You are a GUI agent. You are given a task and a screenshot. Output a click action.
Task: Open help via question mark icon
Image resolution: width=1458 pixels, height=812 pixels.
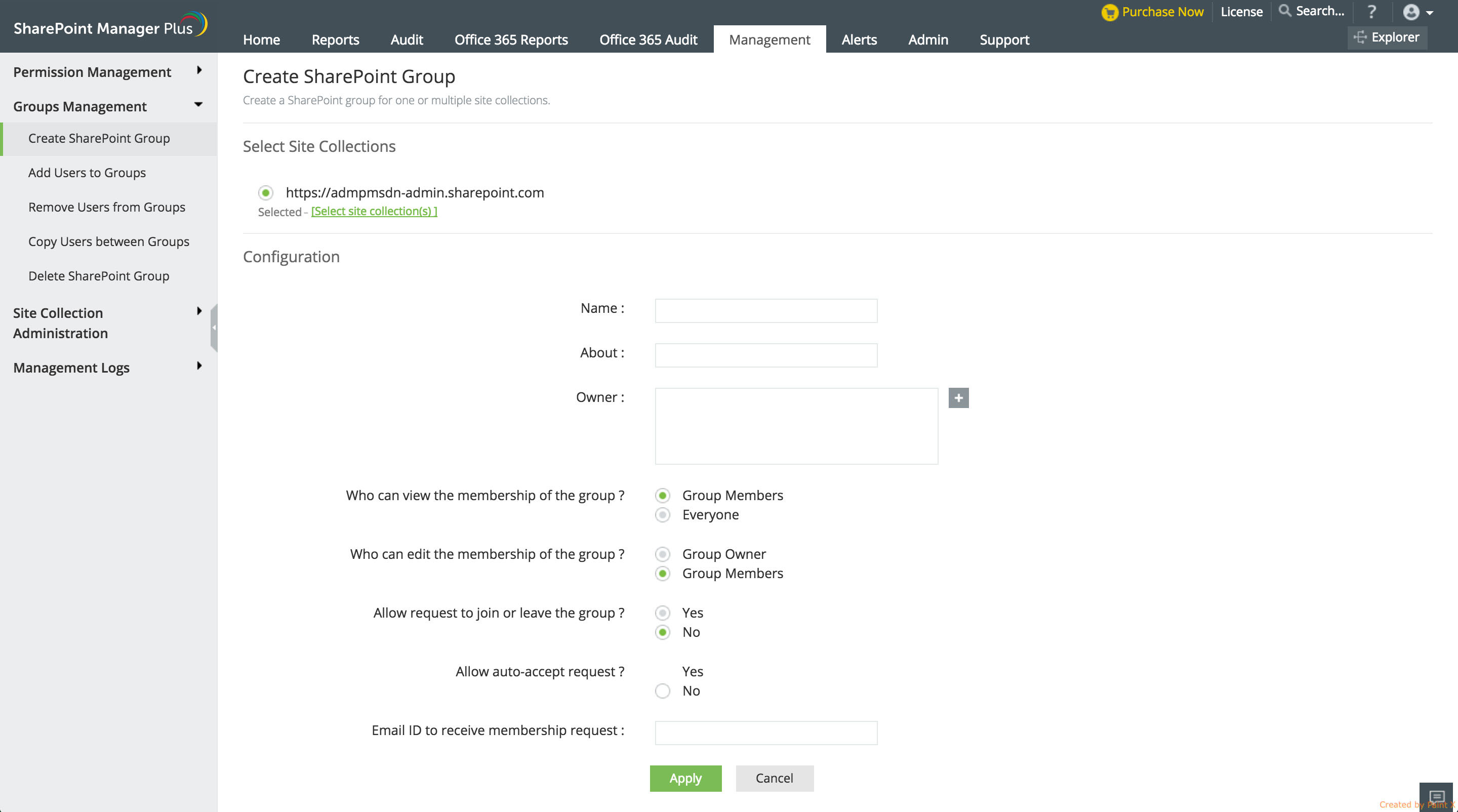pos(1371,11)
